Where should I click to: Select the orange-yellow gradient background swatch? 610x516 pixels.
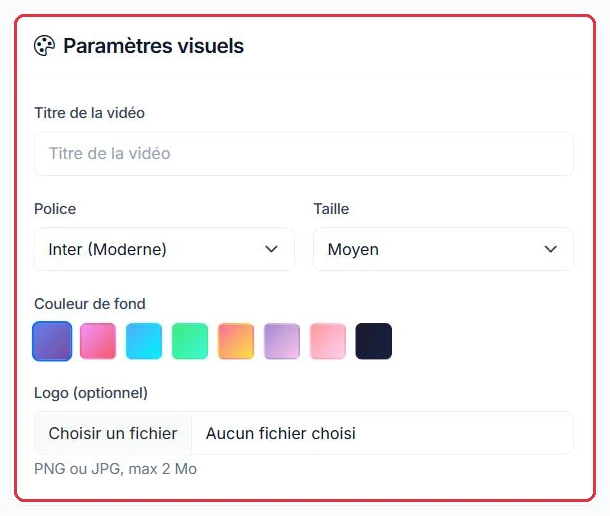[x=236, y=341]
